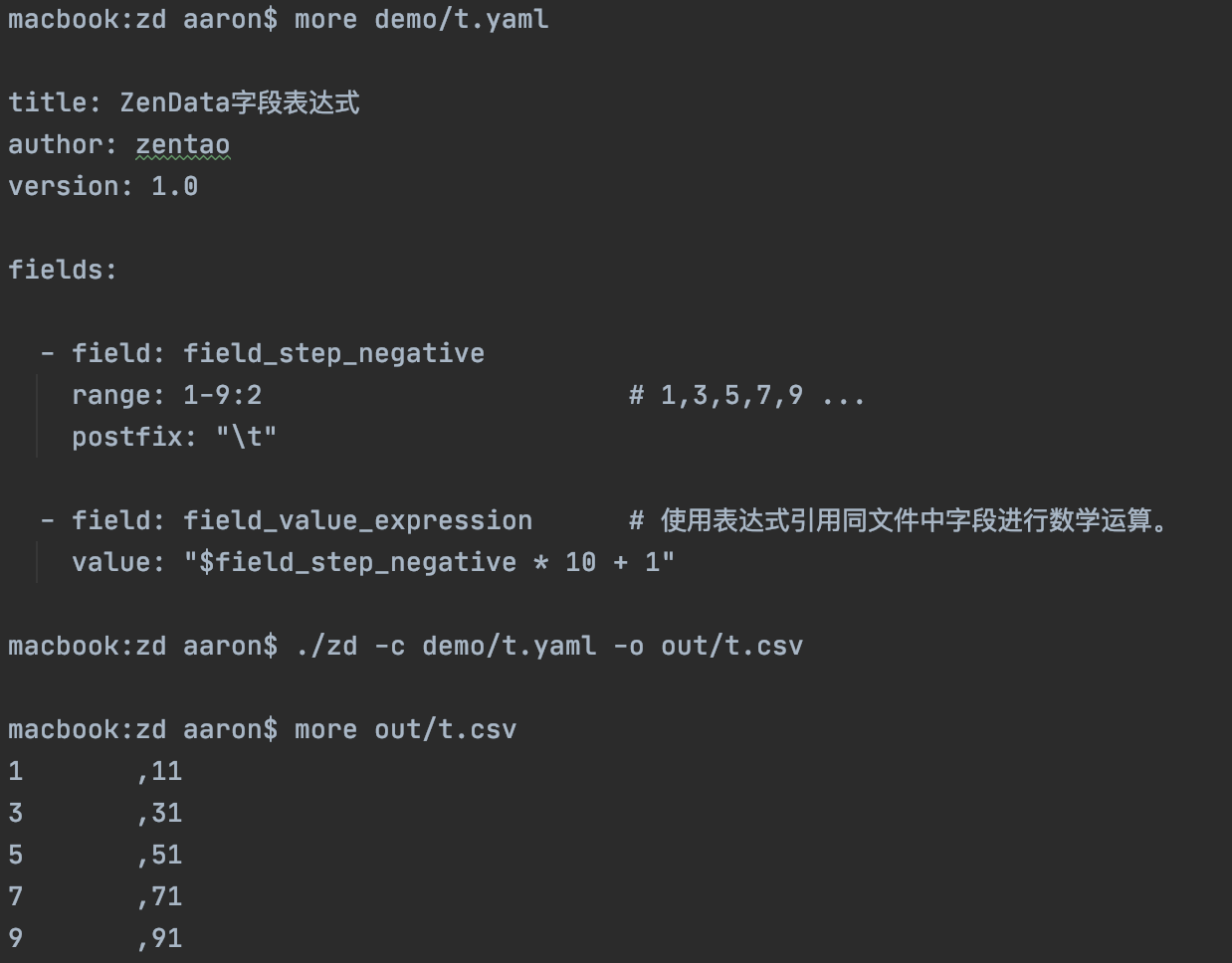This screenshot has width=1232, height=963.
Task: Click the dash before field_value_expression
Action: pyautogui.click(x=47, y=520)
